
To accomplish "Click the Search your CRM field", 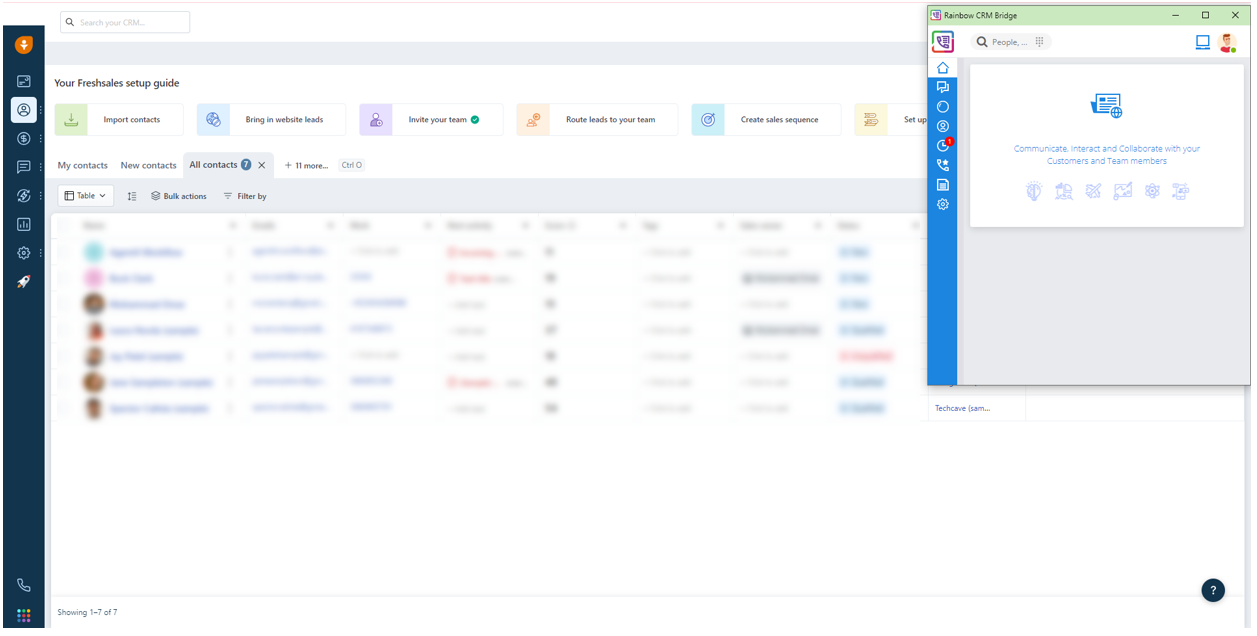I will 125,22.
